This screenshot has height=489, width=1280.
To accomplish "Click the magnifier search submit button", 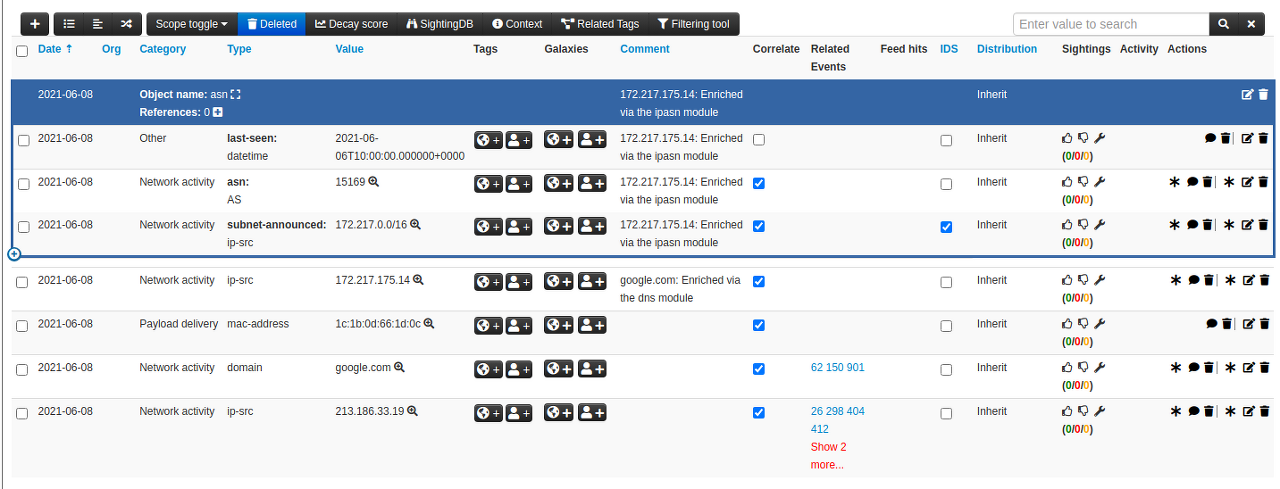I will point(1224,24).
